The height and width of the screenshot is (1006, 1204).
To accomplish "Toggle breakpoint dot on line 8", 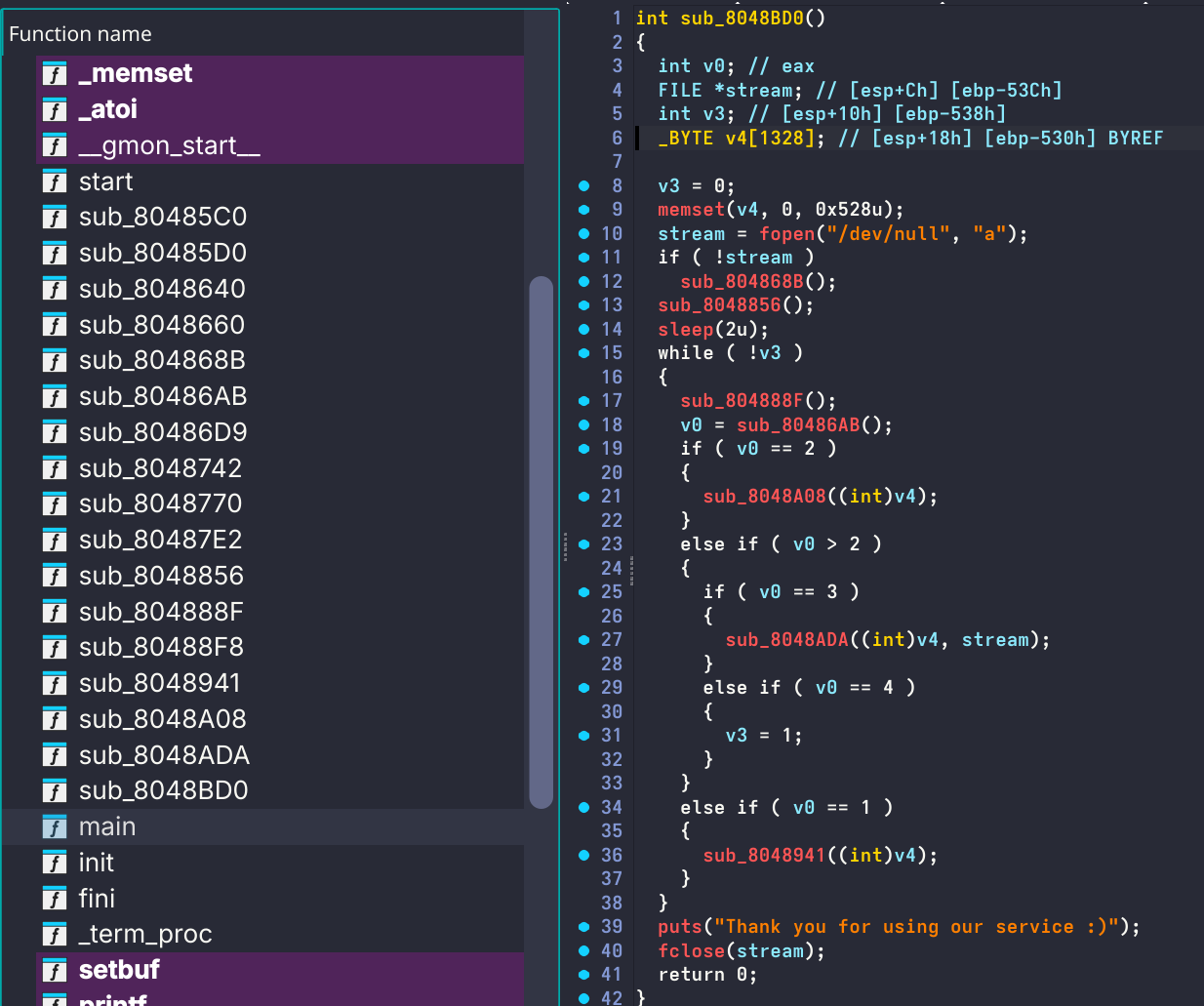I will tap(583, 185).
